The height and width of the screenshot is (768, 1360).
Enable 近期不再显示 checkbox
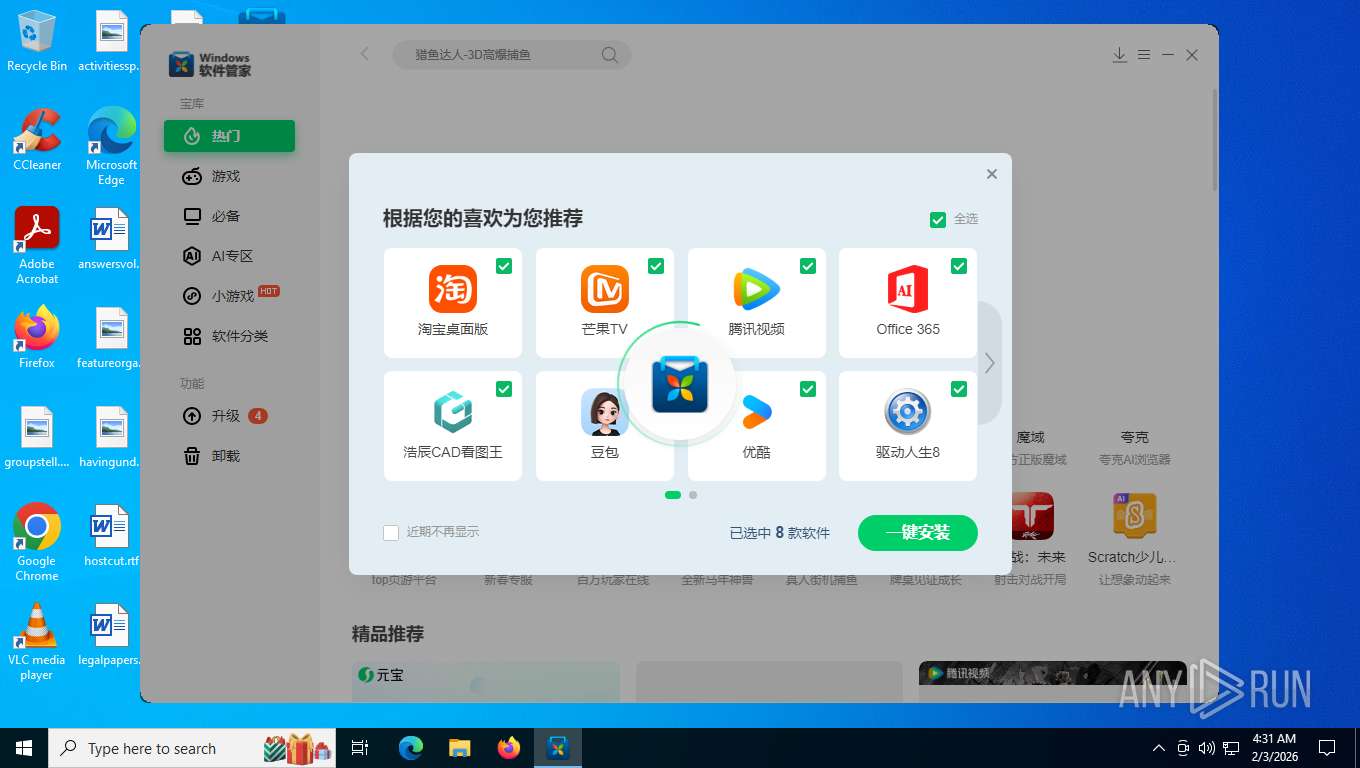pyautogui.click(x=391, y=533)
